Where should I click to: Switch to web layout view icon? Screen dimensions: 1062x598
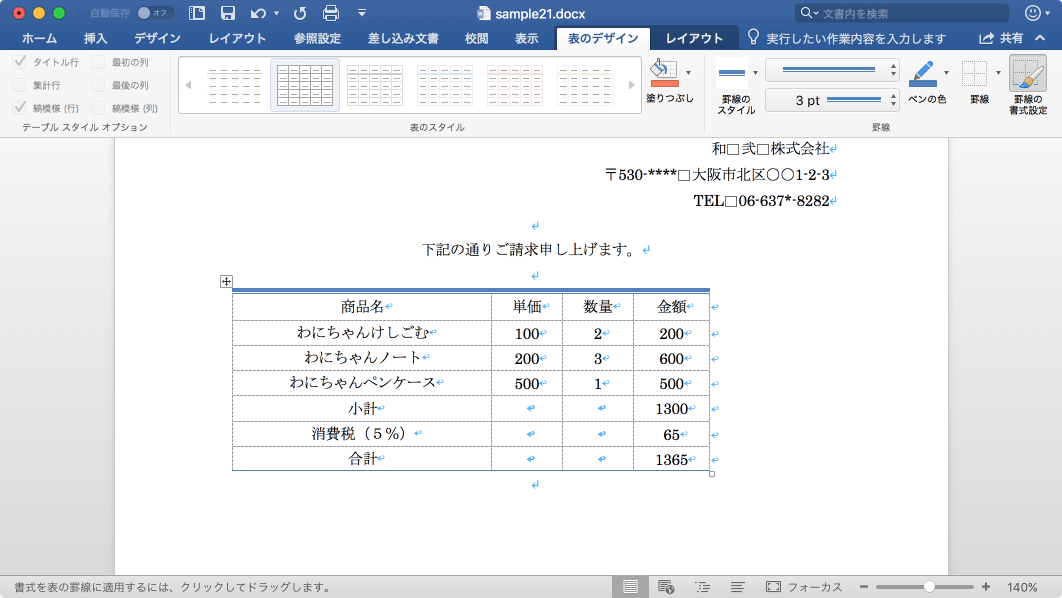click(x=666, y=587)
